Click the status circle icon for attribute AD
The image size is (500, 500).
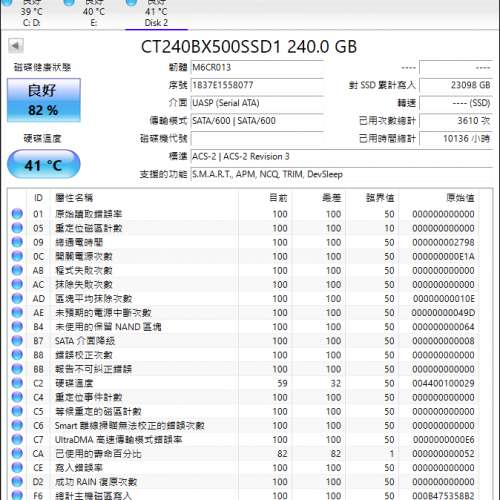point(17,298)
